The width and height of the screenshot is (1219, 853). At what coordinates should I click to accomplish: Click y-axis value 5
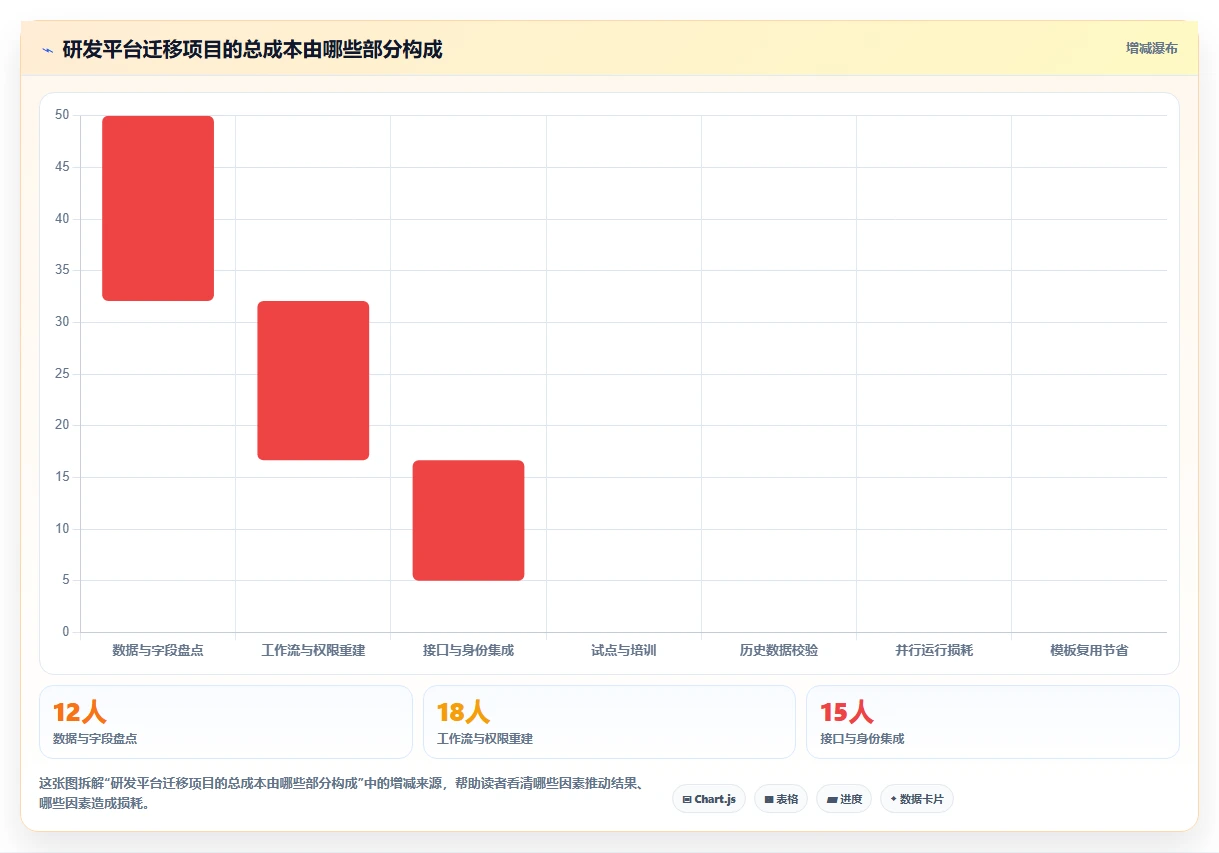(x=66, y=580)
